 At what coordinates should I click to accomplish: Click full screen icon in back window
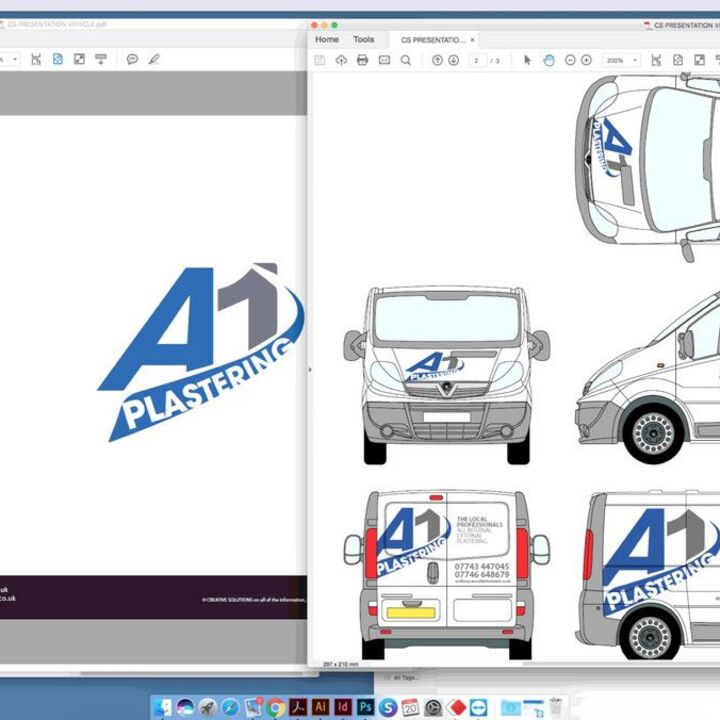click(79, 59)
